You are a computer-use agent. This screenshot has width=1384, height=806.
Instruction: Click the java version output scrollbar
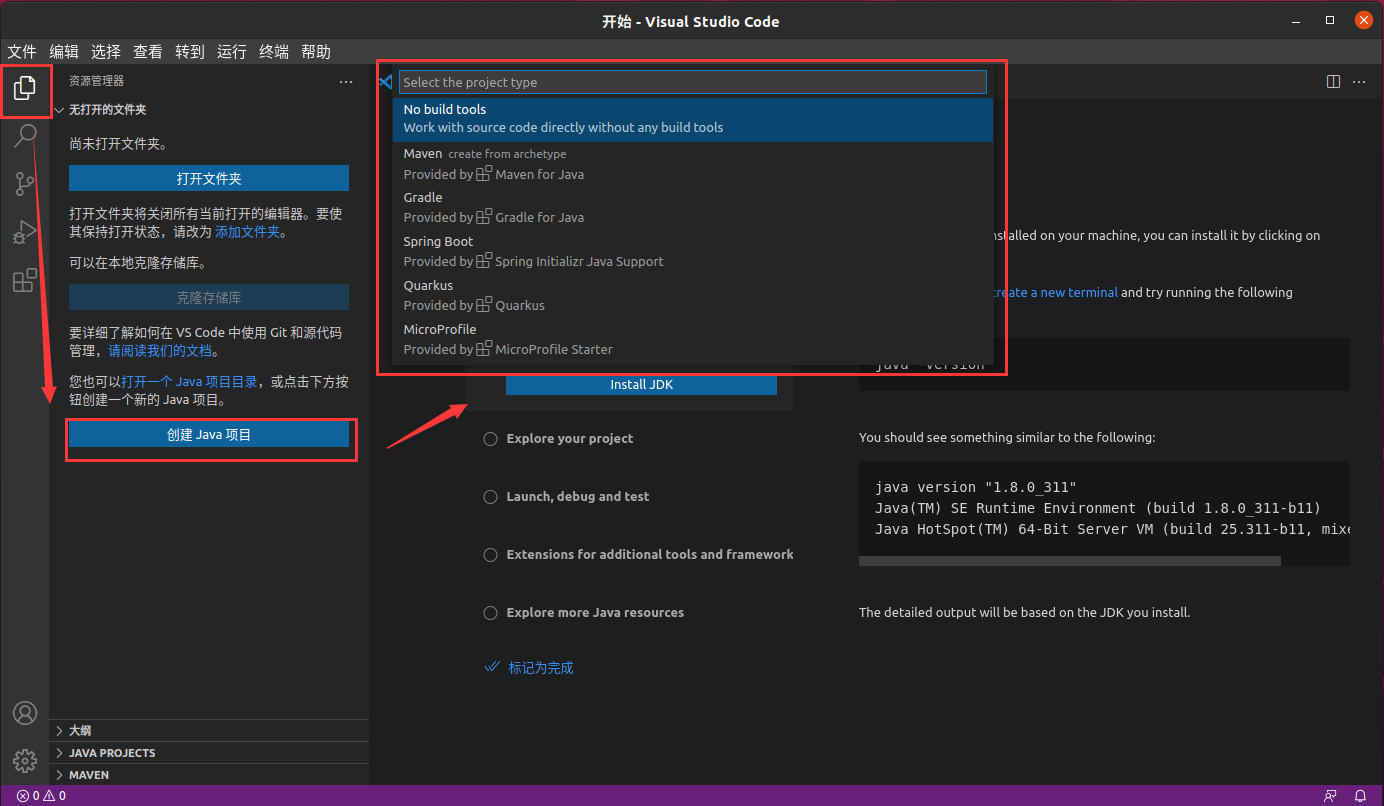click(x=1070, y=561)
